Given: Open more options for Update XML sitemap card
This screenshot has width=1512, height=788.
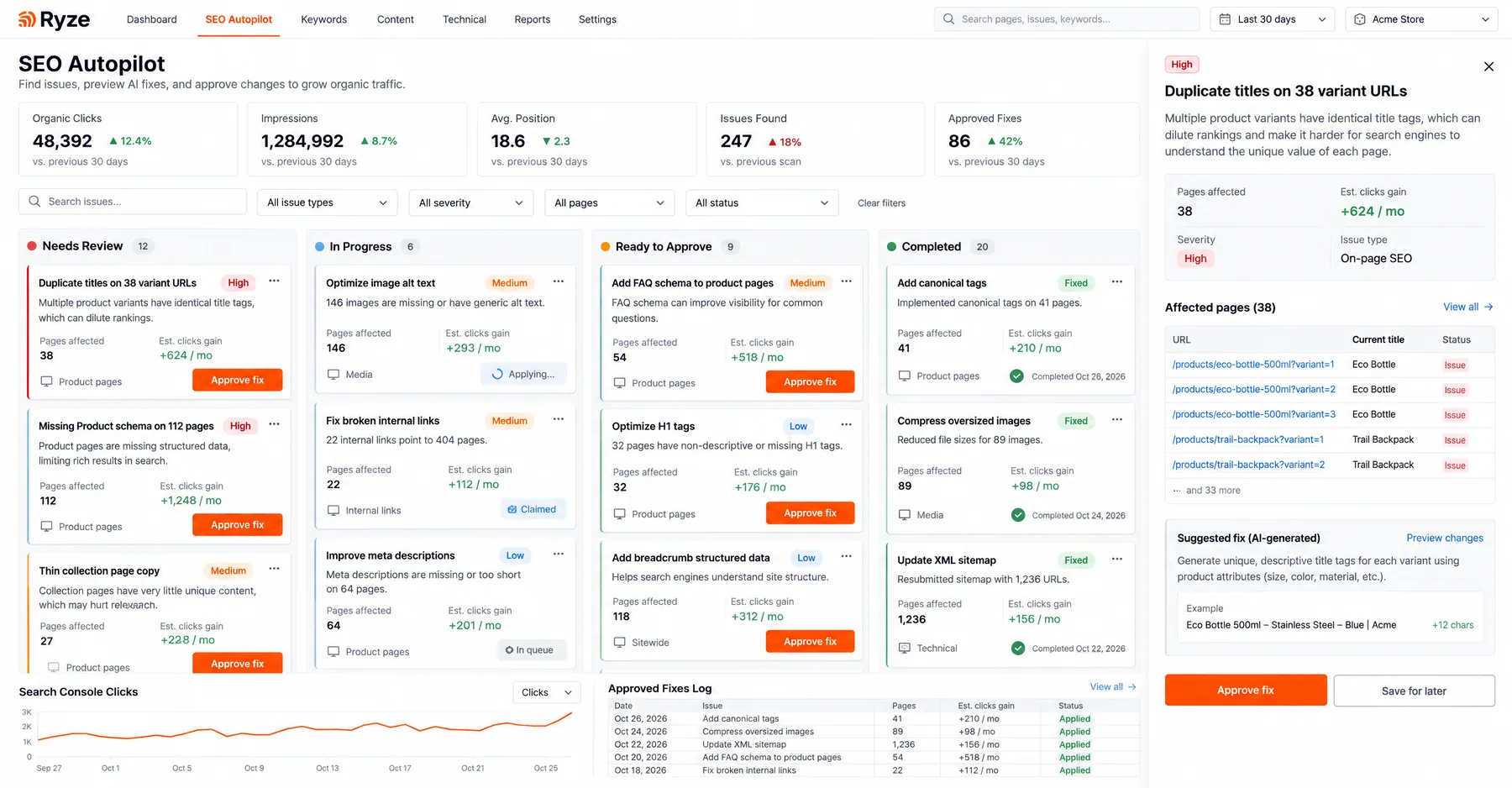Looking at the screenshot, I should click(1117, 559).
